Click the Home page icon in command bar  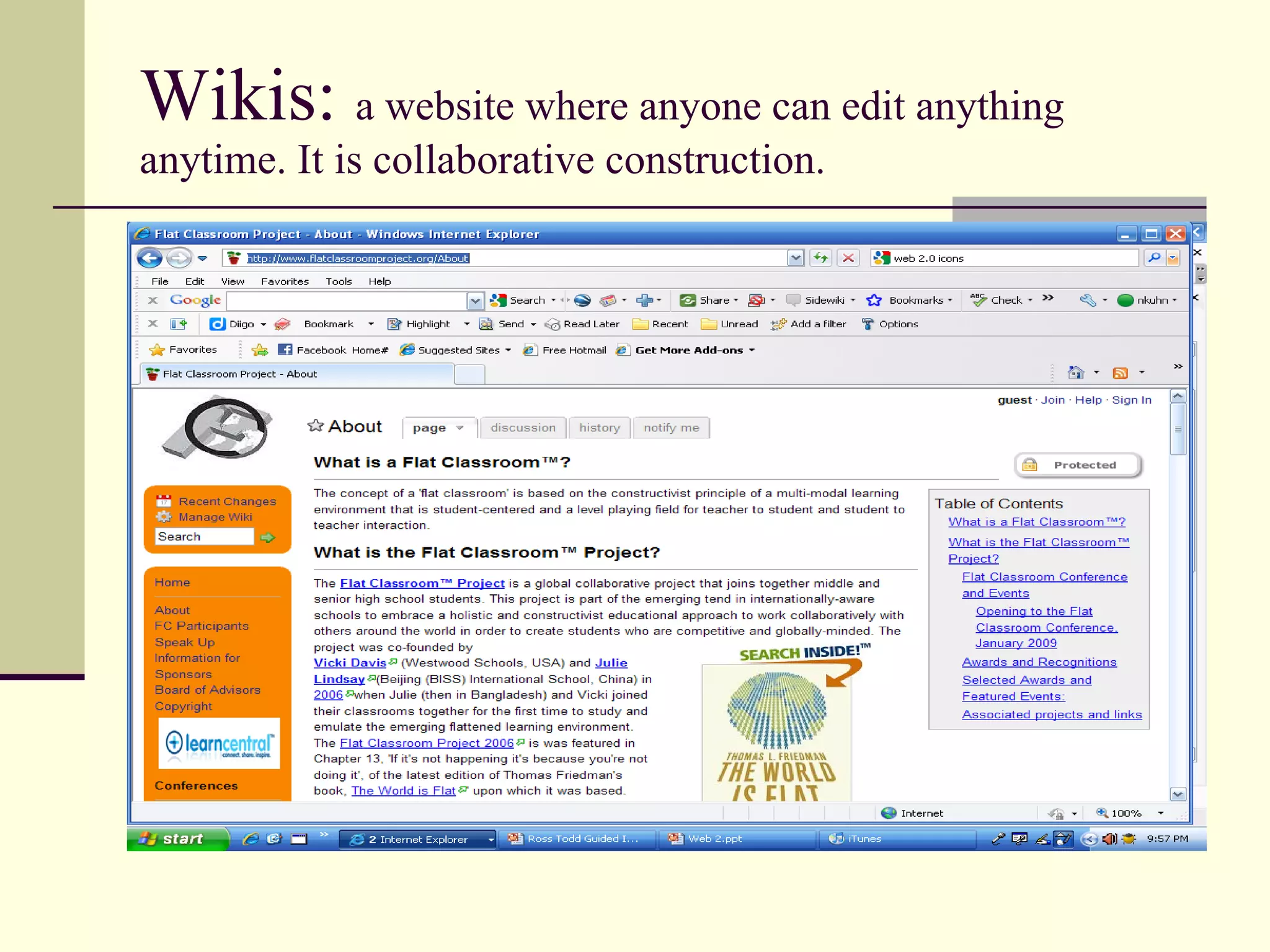pyautogui.click(x=1076, y=372)
